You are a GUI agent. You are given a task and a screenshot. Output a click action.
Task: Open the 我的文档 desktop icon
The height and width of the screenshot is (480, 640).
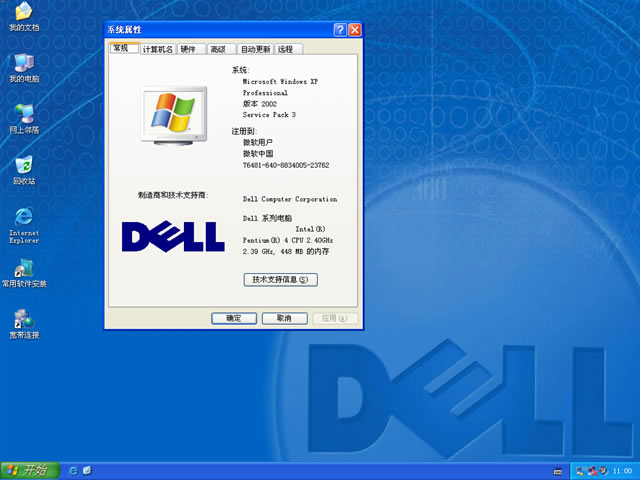[24, 16]
